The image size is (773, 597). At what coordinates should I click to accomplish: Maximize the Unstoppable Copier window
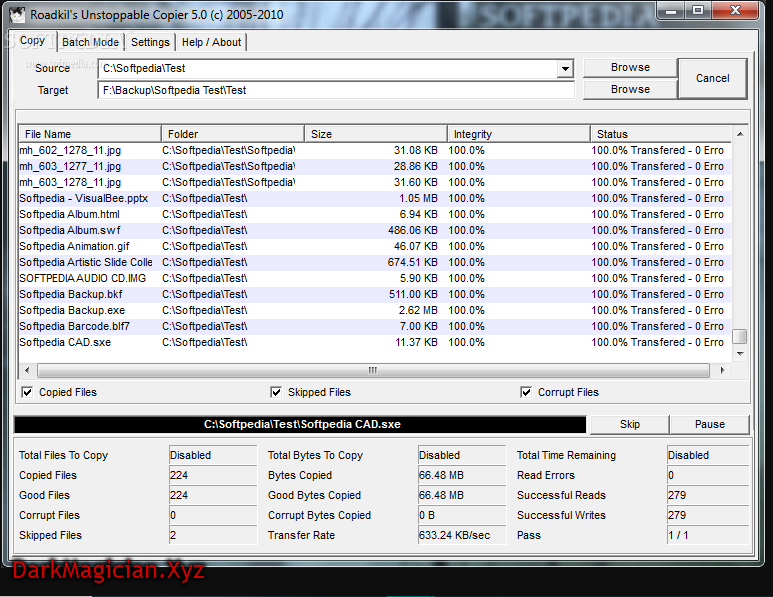698,10
